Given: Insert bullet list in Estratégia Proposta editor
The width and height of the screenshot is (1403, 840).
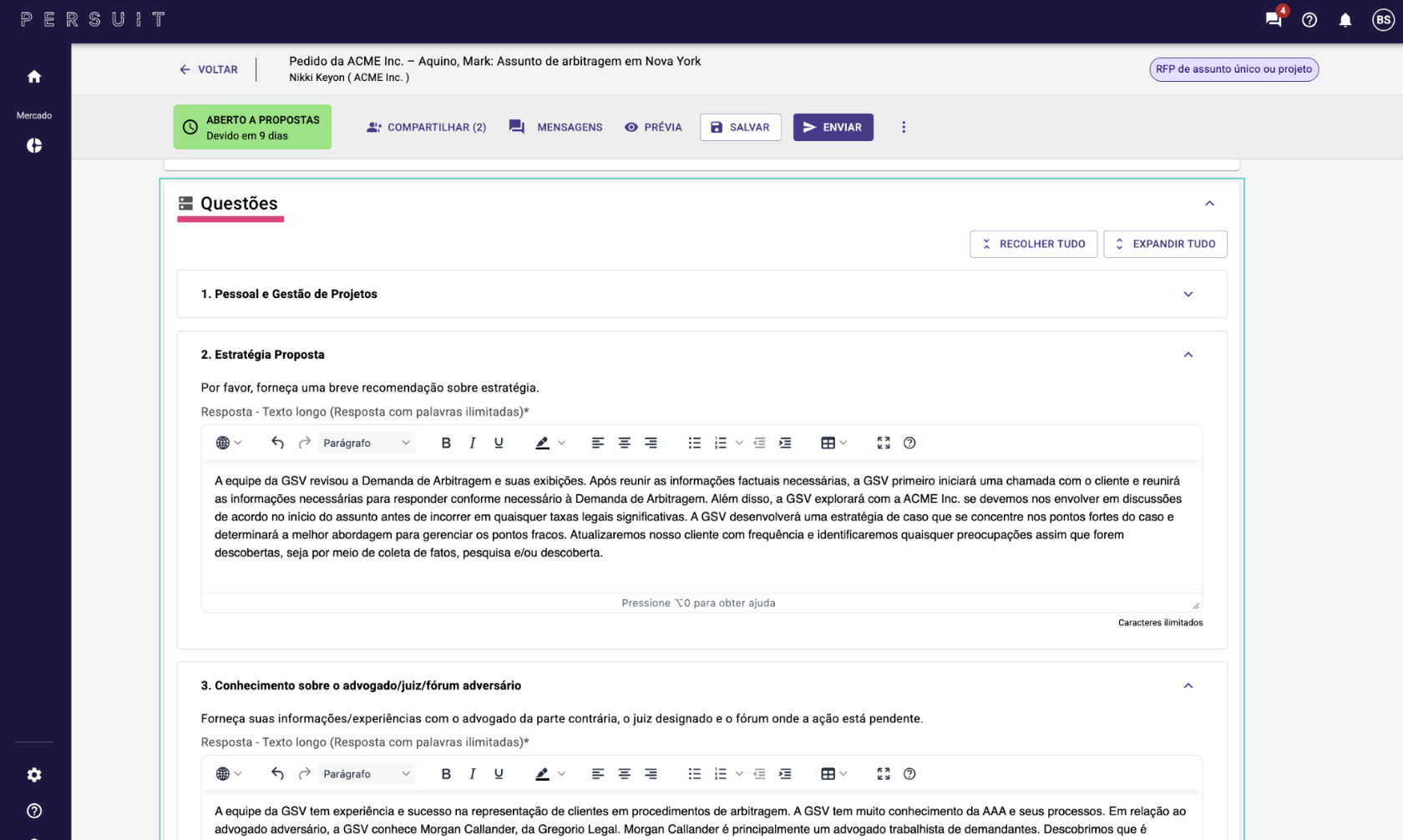Looking at the screenshot, I should [x=695, y=443].
